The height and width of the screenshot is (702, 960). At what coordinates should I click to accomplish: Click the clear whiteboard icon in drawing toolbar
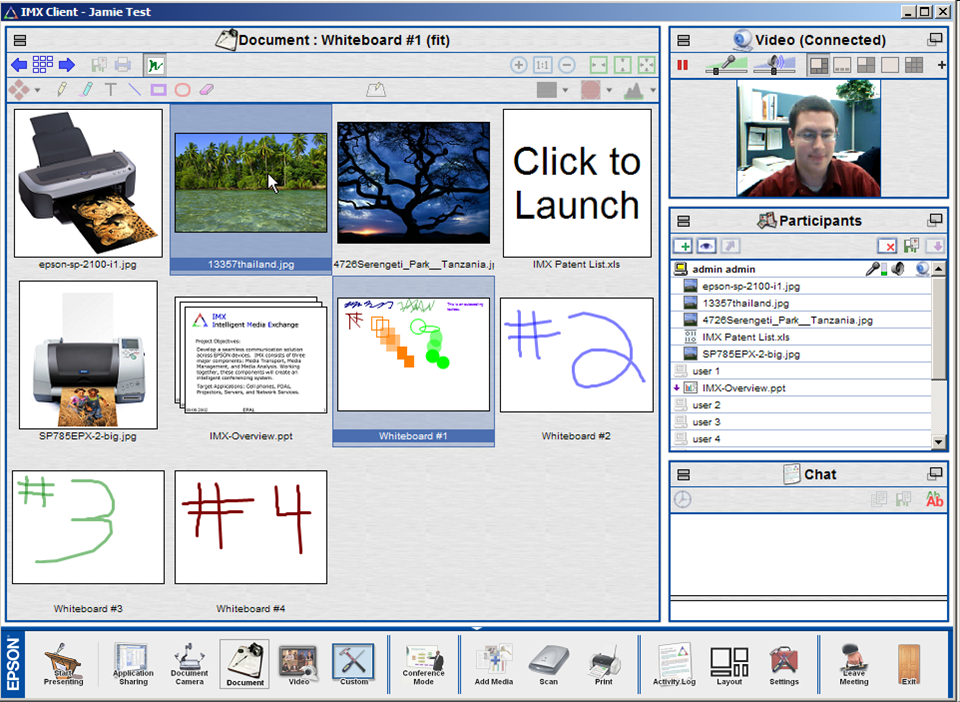pos(376,90)
